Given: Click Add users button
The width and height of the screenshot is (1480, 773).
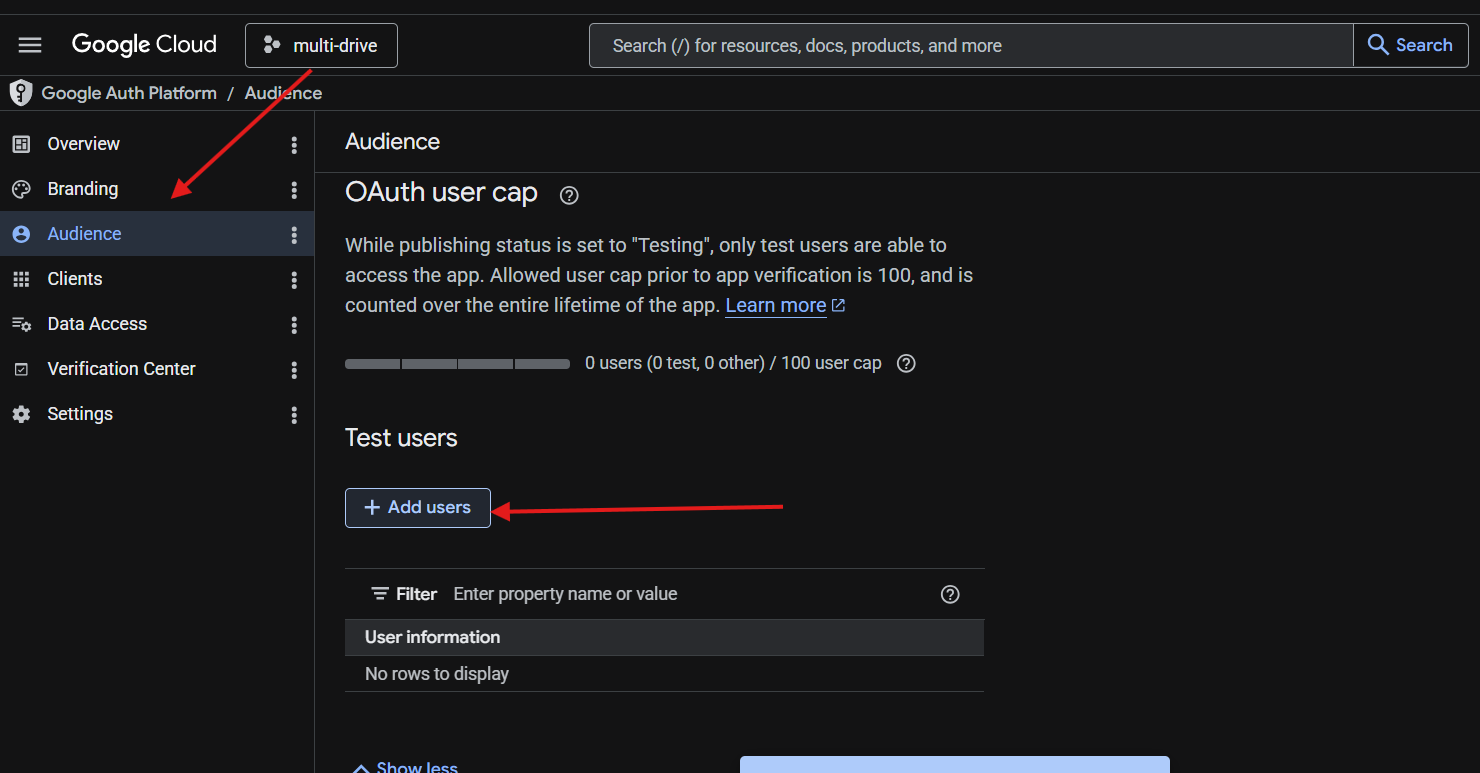Looking at the screenshot, I should pyautogui.click(x=418, y=508).
